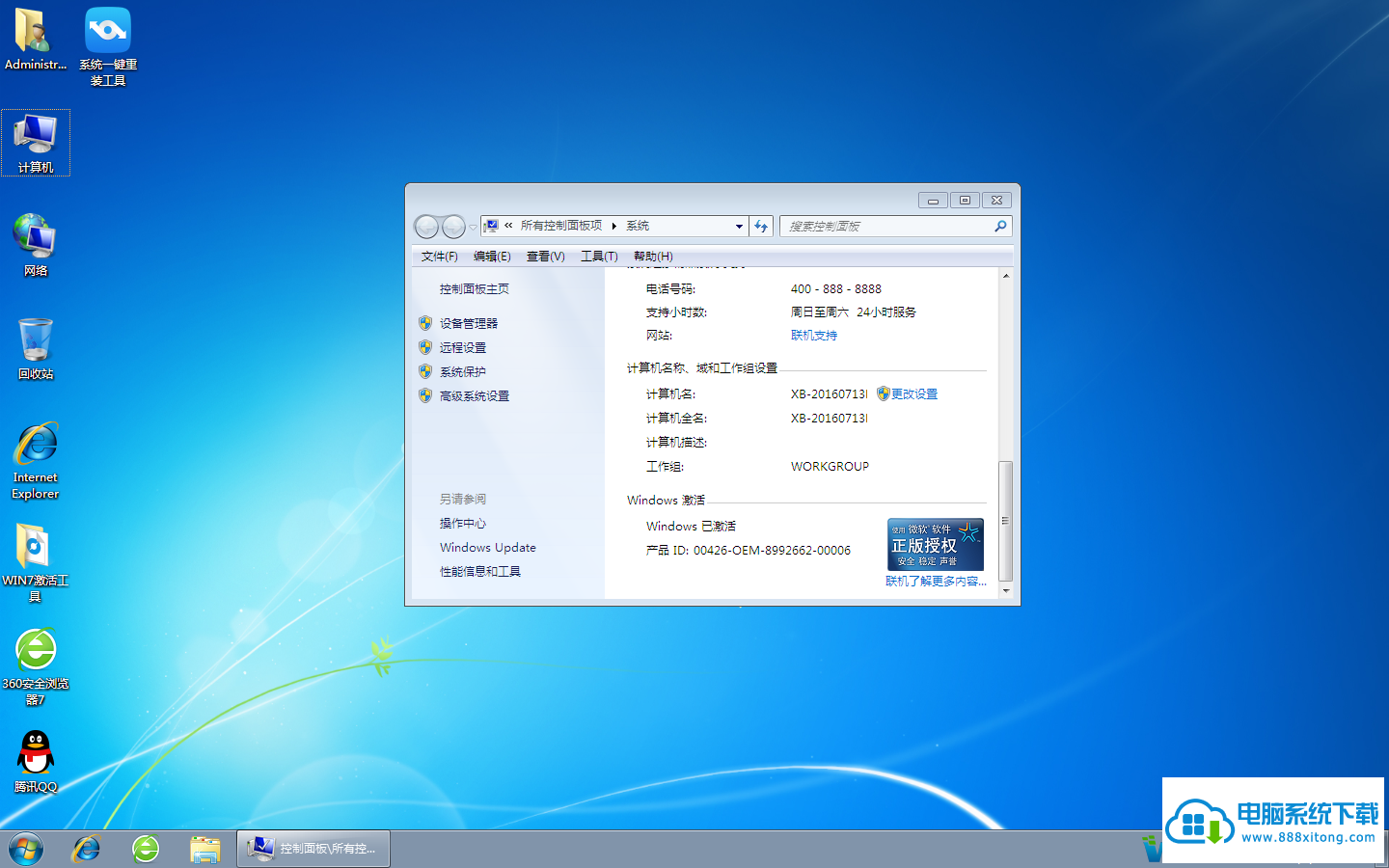Image resolution: width=1389 pixels, height=868 pixels.
Task: Select the WIN7激活工具 desktop icon
Action: 36,563
